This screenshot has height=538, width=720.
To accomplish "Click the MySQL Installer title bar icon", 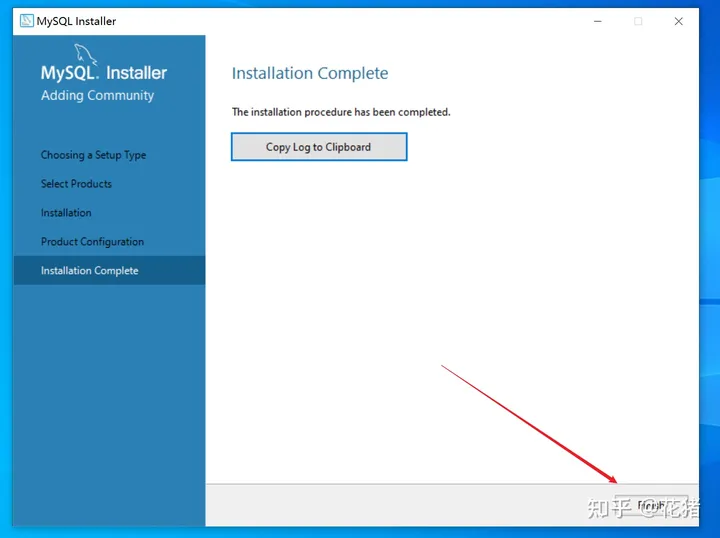I will 27,21.
